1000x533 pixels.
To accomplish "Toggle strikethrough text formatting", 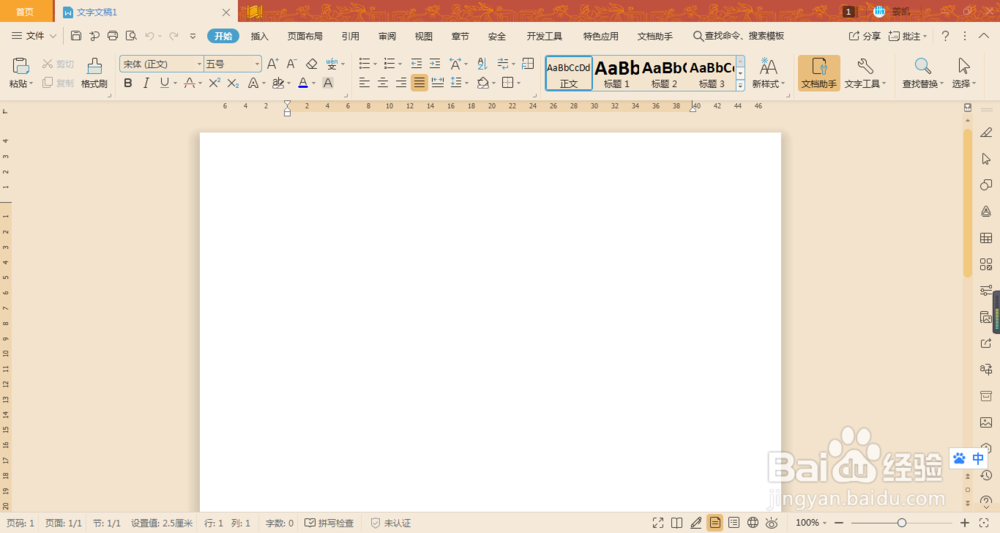I will click(189, 83).
